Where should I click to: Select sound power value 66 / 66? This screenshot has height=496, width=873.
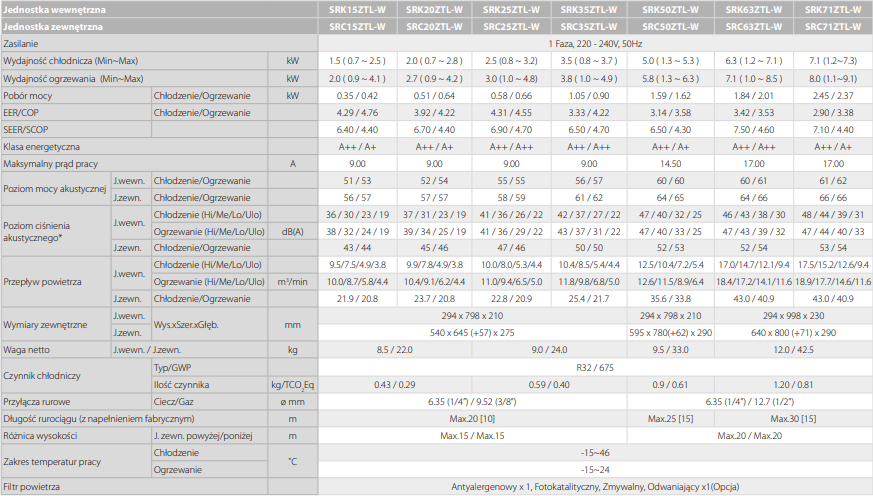click(x=833, y=198)
